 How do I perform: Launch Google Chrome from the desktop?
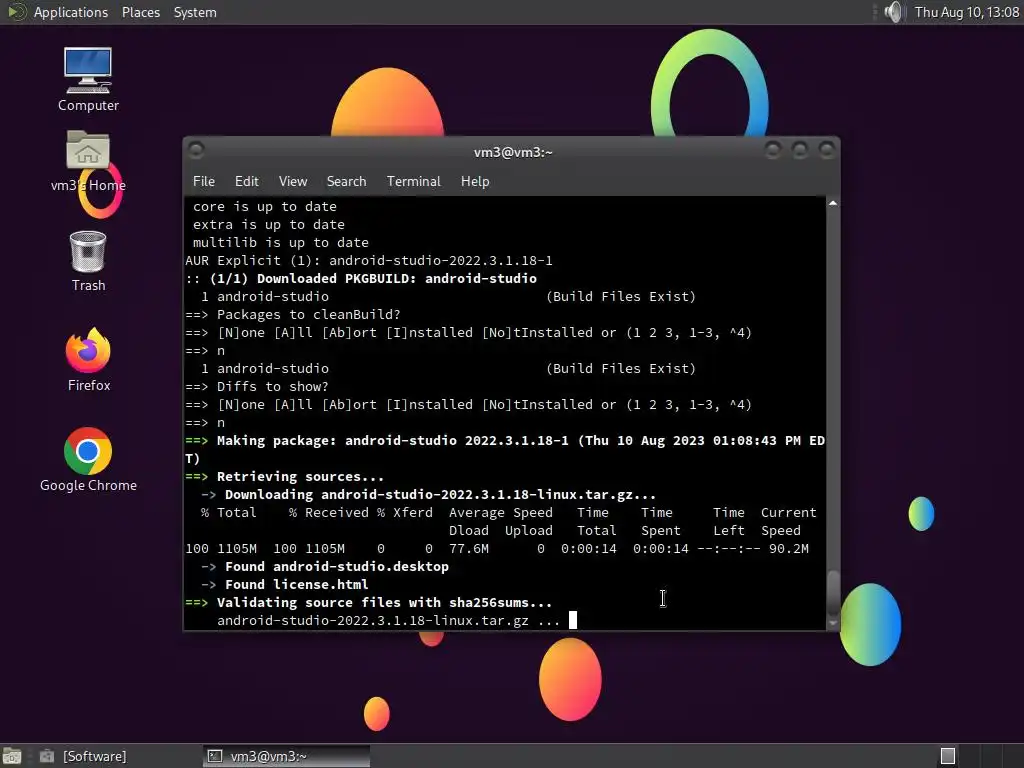(88, 460)
